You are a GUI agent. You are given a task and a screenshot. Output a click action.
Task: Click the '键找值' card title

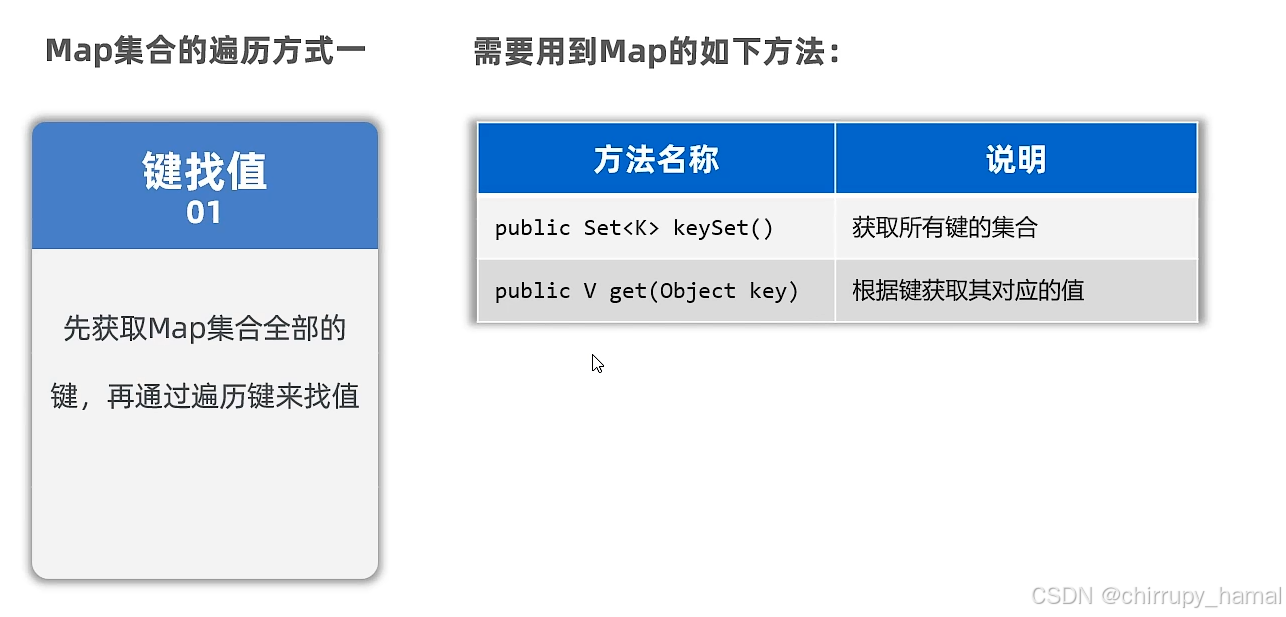[205, 171]
